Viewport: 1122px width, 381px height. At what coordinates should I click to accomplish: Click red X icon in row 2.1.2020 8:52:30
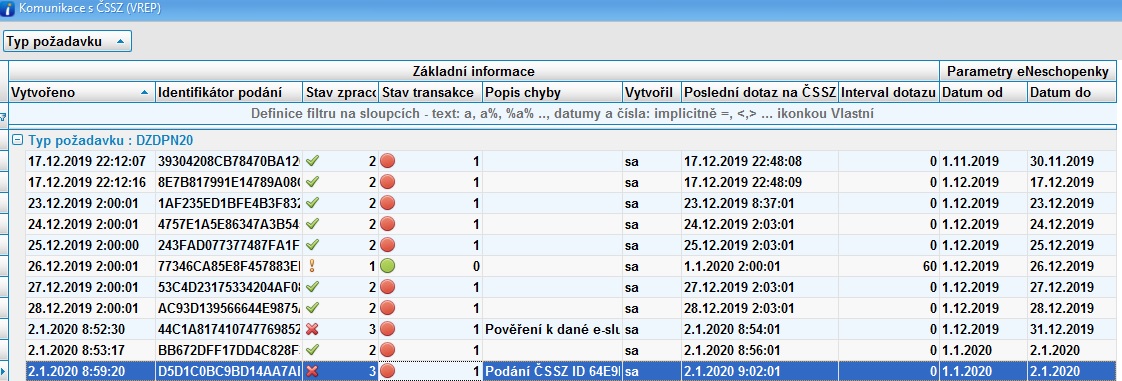point(312,329)
